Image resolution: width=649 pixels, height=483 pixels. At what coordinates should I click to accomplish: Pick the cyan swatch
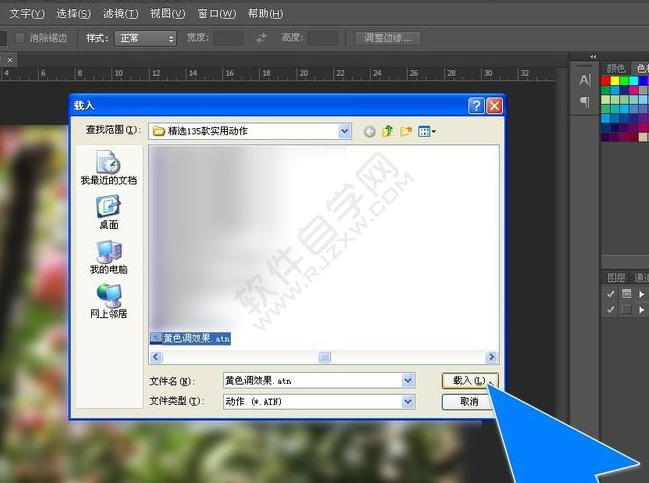point(633,80)
